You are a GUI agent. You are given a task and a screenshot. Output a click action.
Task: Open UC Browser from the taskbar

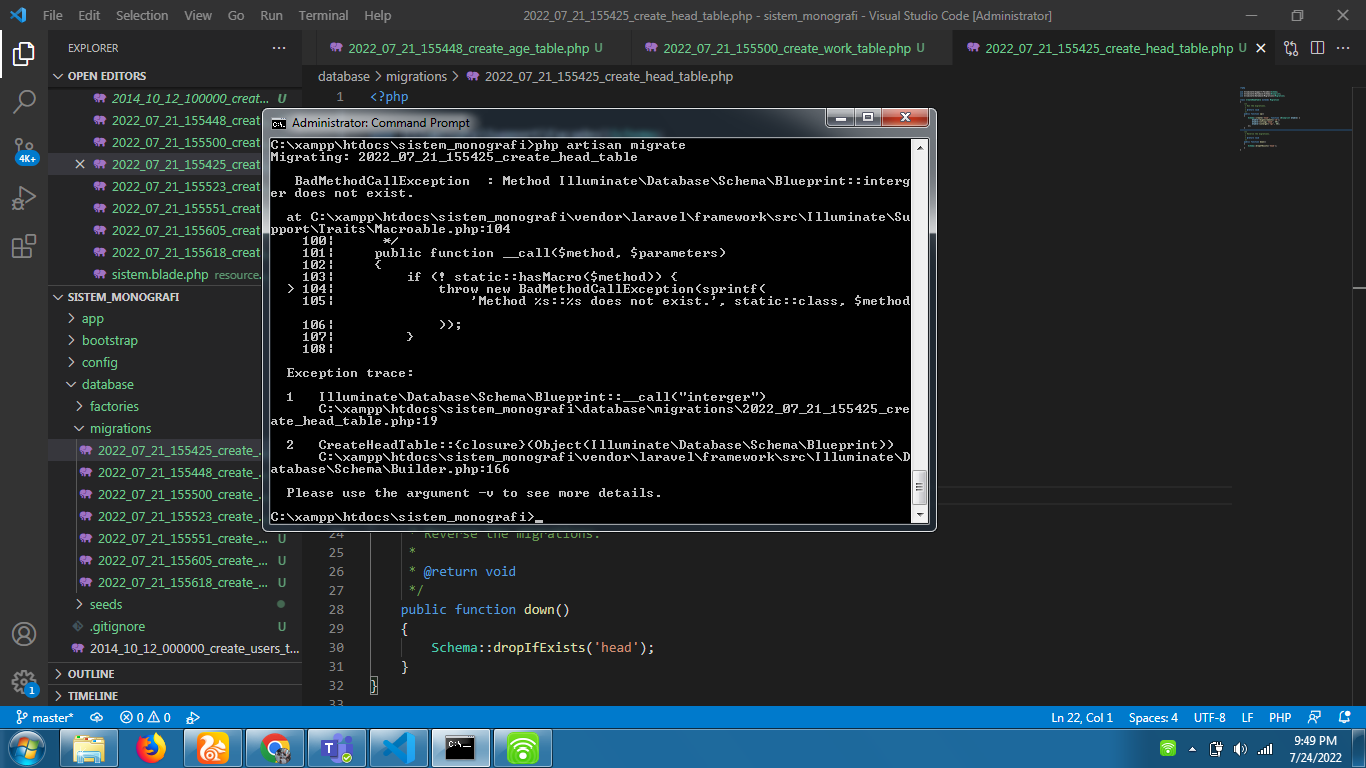(x=213, y=748)
